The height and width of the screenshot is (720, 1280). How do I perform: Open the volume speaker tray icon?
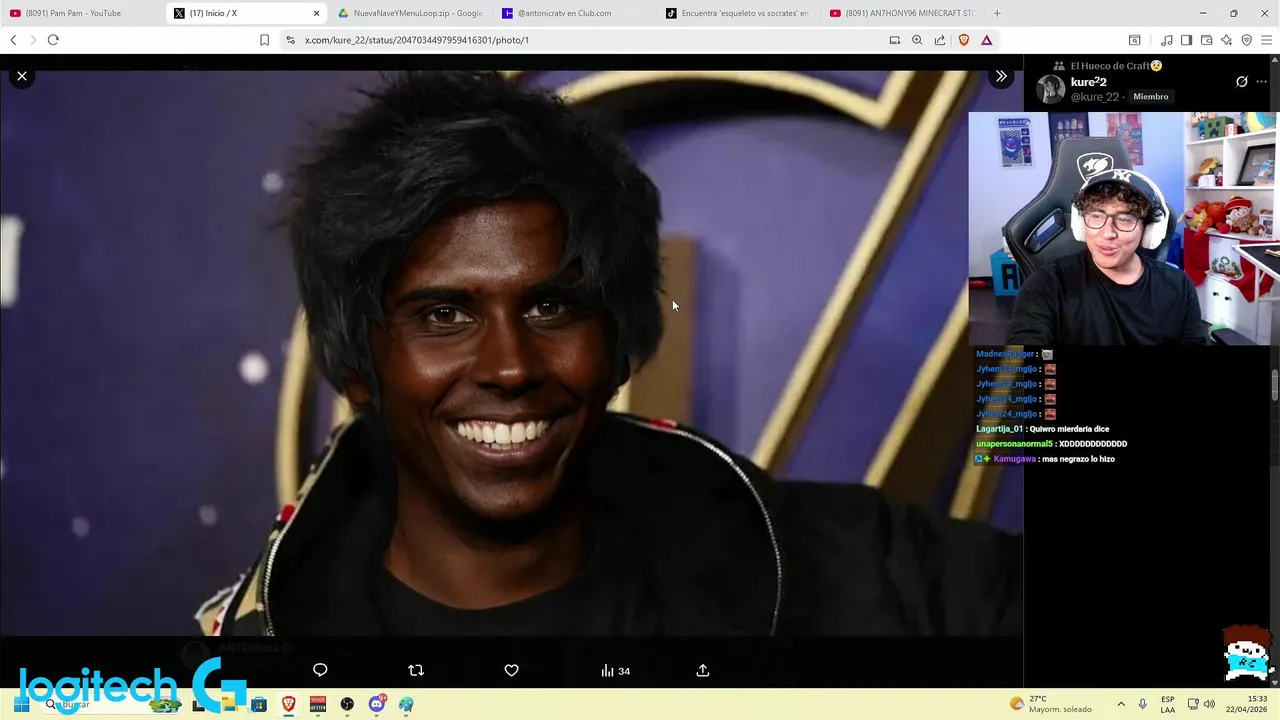[1209, 704]
